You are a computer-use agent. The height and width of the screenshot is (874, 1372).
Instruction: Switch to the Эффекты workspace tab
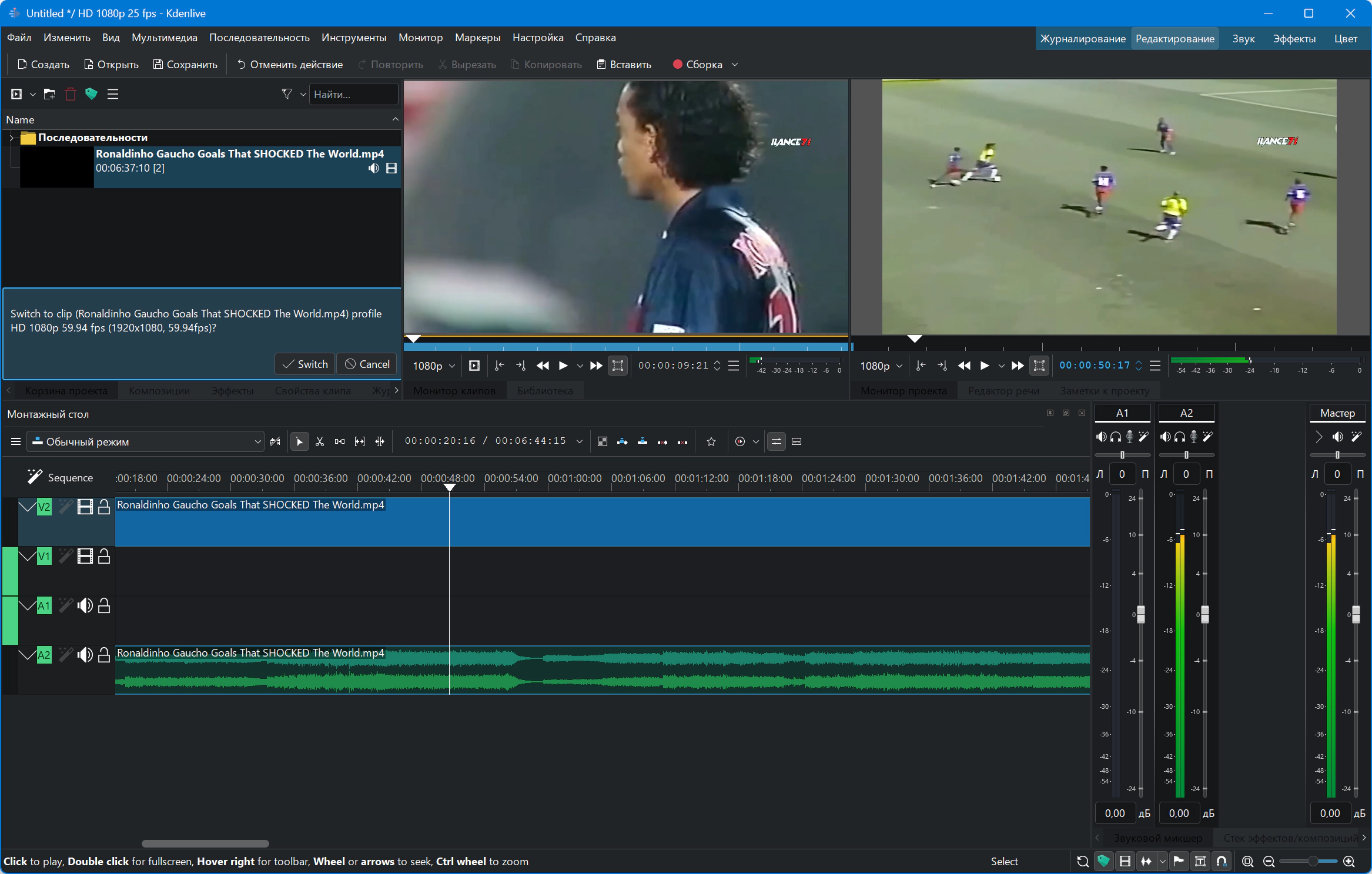pos(1294,39)
